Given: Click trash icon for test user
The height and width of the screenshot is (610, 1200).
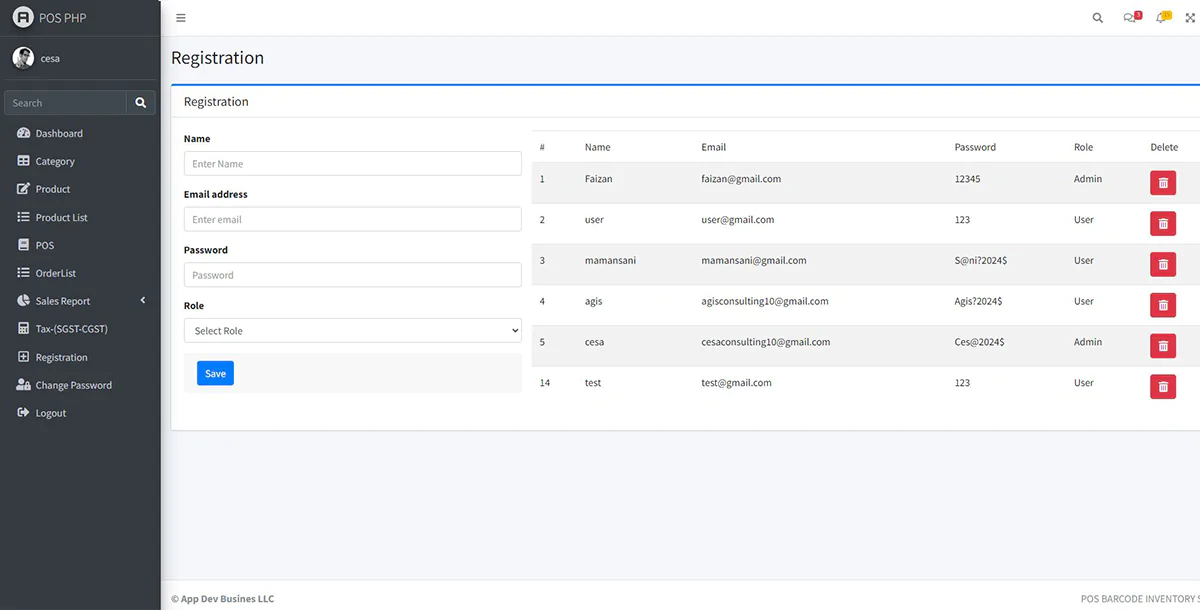Looking at the screenshot, I should coord(1163,386).
